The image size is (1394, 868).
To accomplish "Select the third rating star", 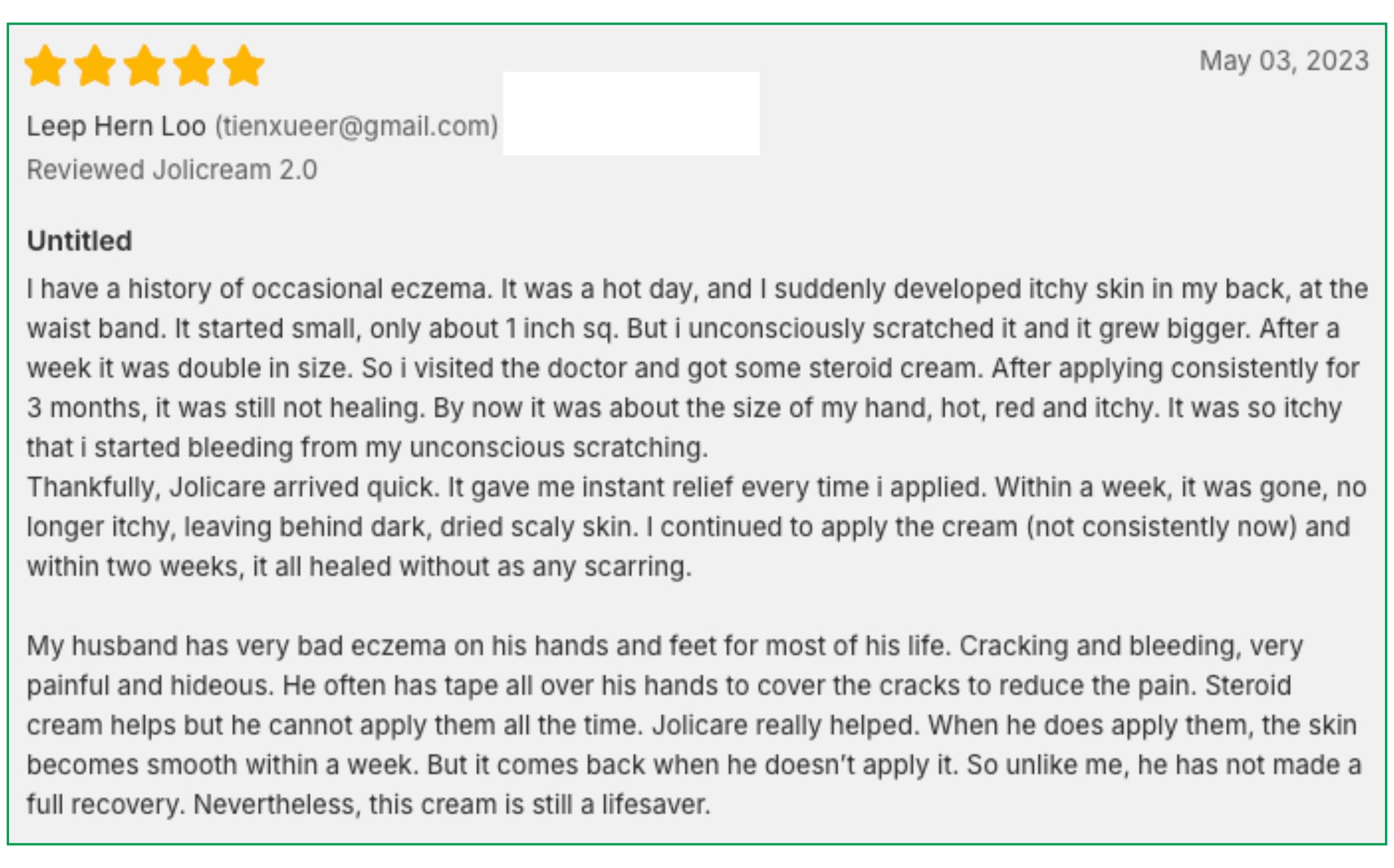I will click(144, 65).
